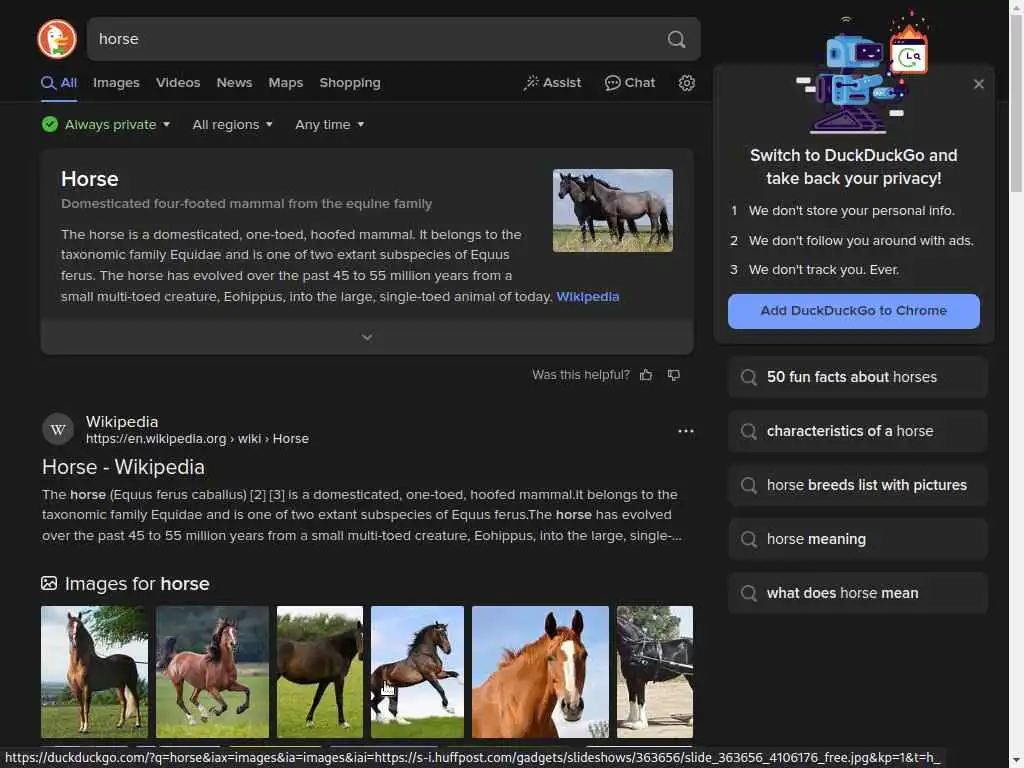Open black horse with harness image

pyautogui.click(x=655, y=672)
